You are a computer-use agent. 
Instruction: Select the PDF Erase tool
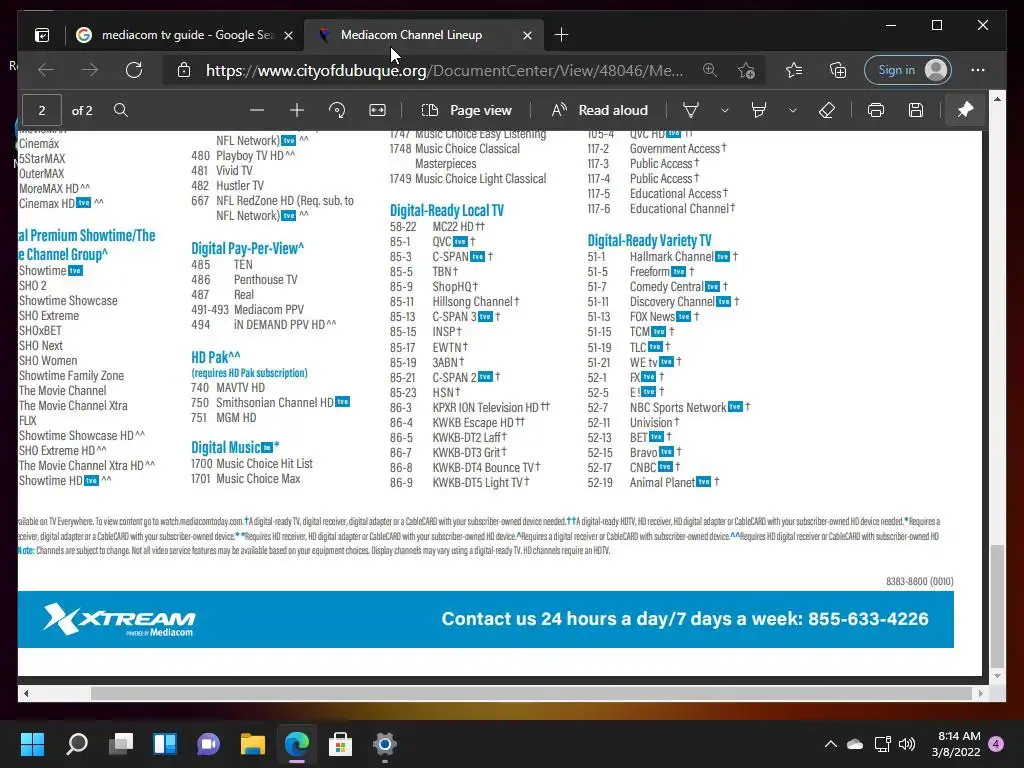[x=827, y=110]
